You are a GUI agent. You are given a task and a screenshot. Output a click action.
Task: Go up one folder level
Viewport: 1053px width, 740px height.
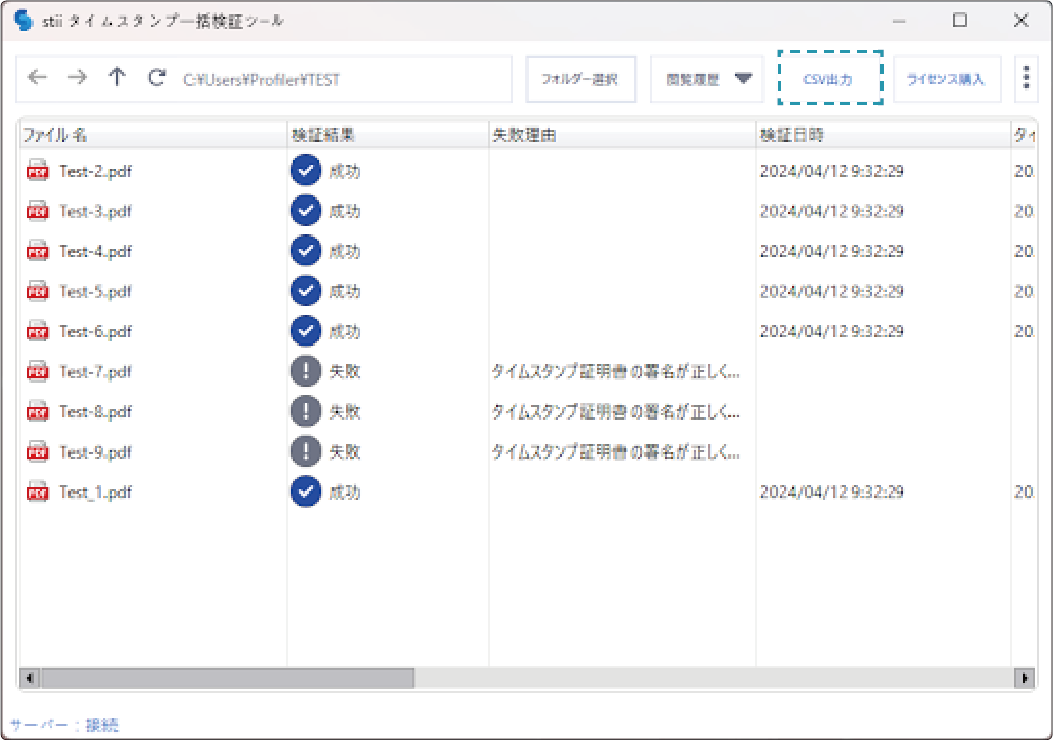click(x=117, y=78)
